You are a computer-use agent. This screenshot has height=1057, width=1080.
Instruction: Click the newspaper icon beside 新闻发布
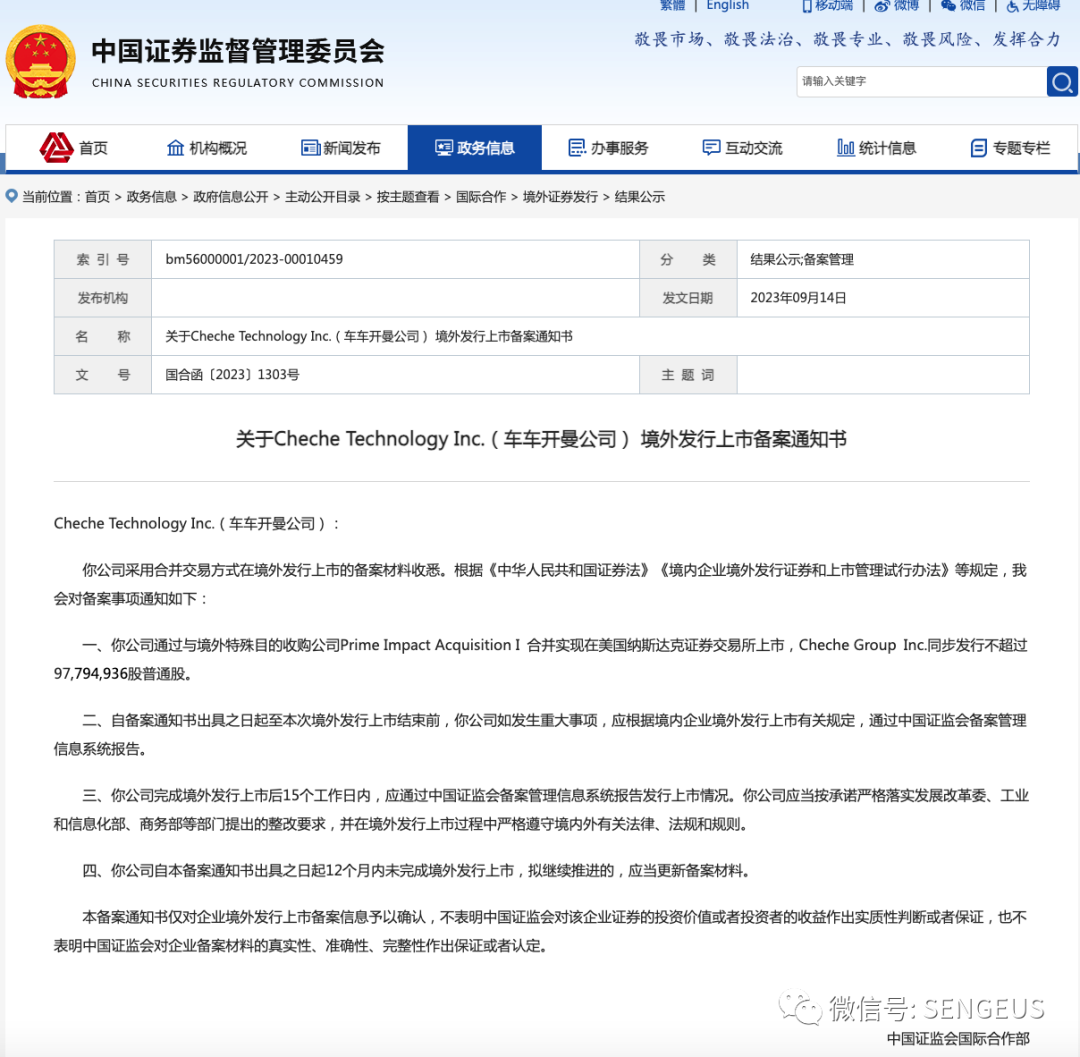(310, 148)
